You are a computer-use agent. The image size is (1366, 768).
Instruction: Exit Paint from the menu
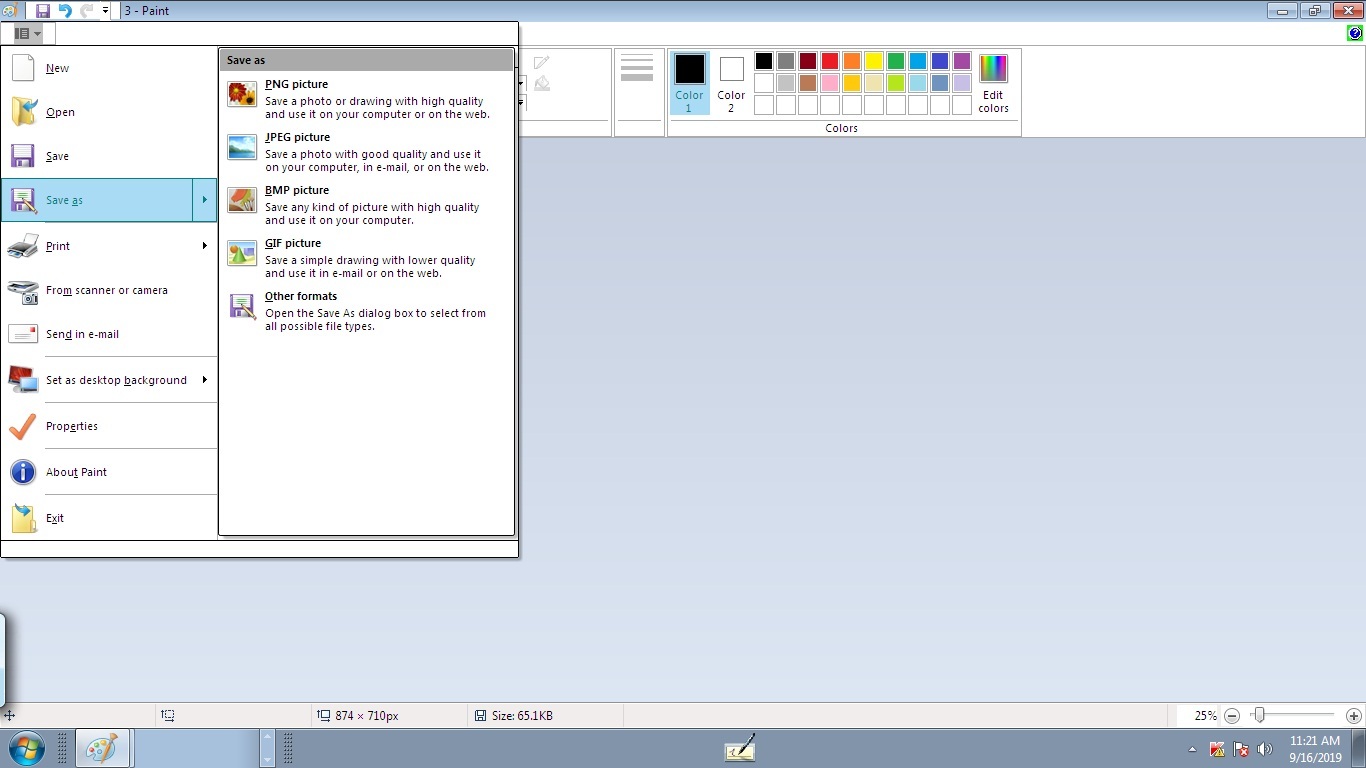(109, 518)
